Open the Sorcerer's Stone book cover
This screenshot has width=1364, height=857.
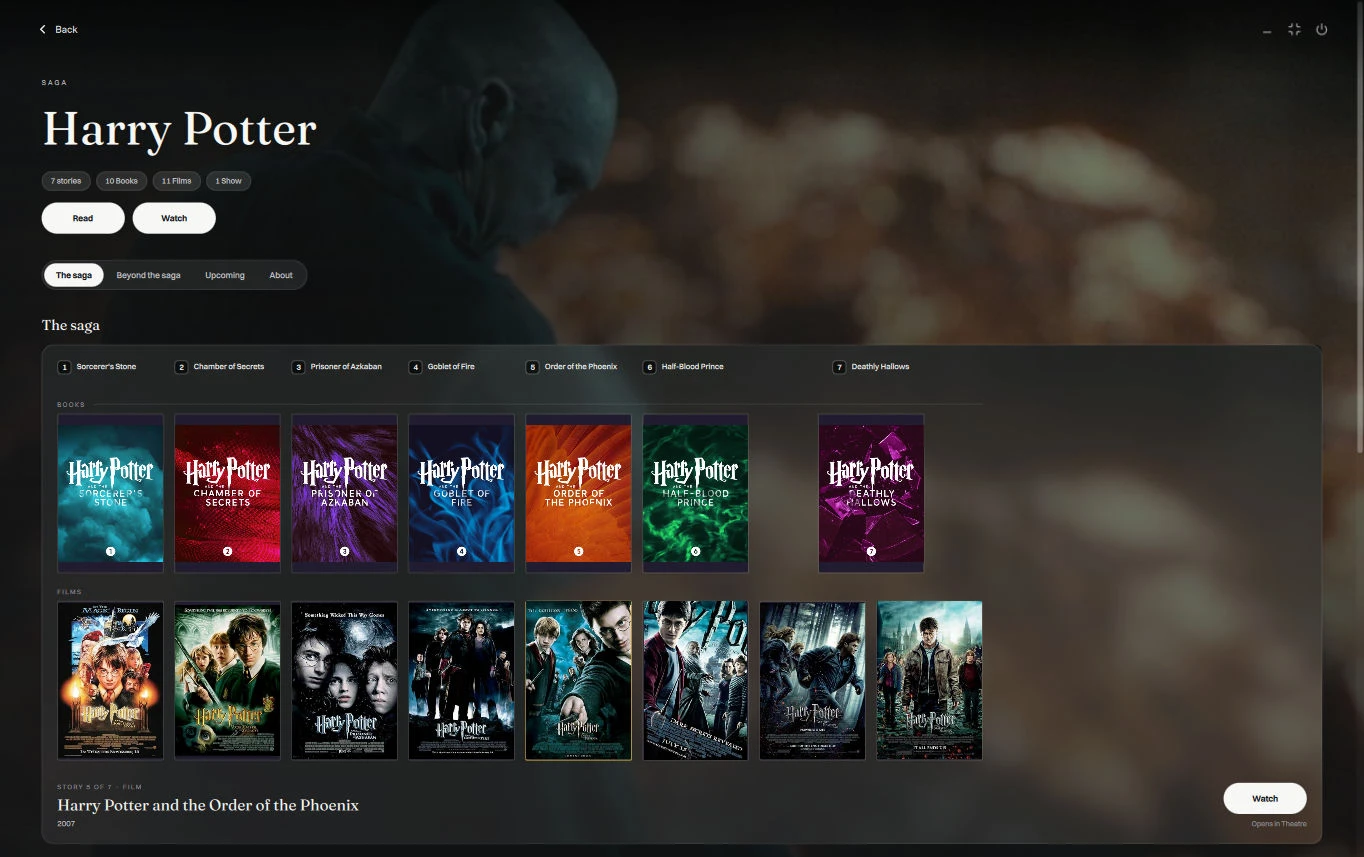[x=110, y=493]
